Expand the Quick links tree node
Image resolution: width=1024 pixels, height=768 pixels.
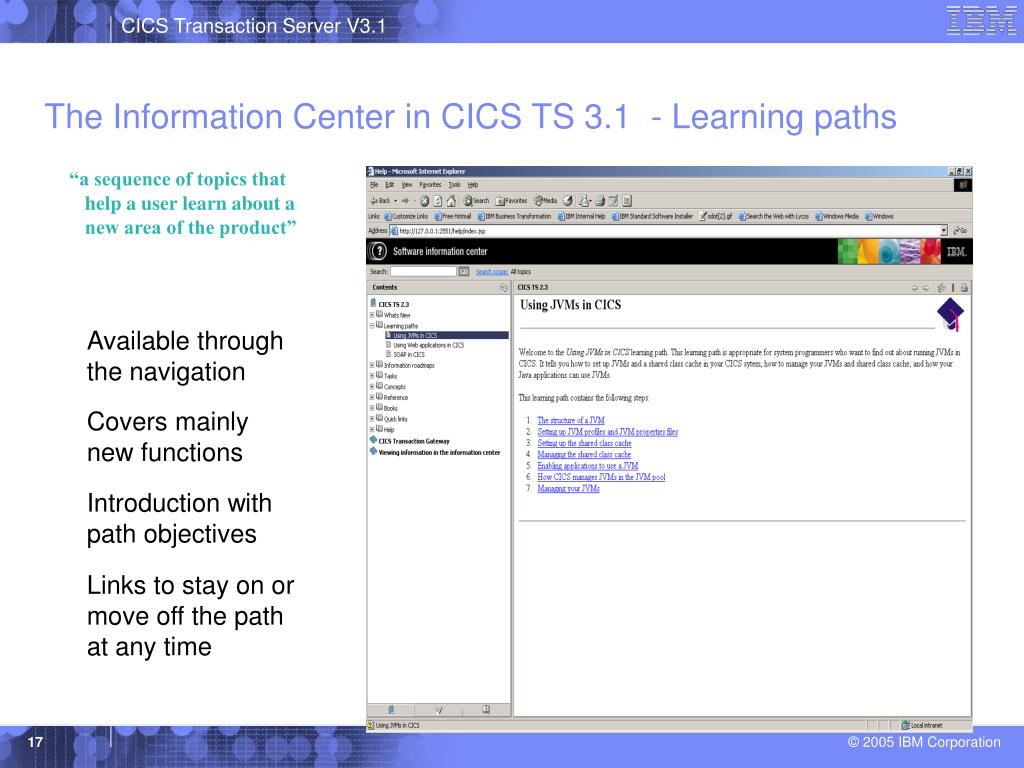372,419
